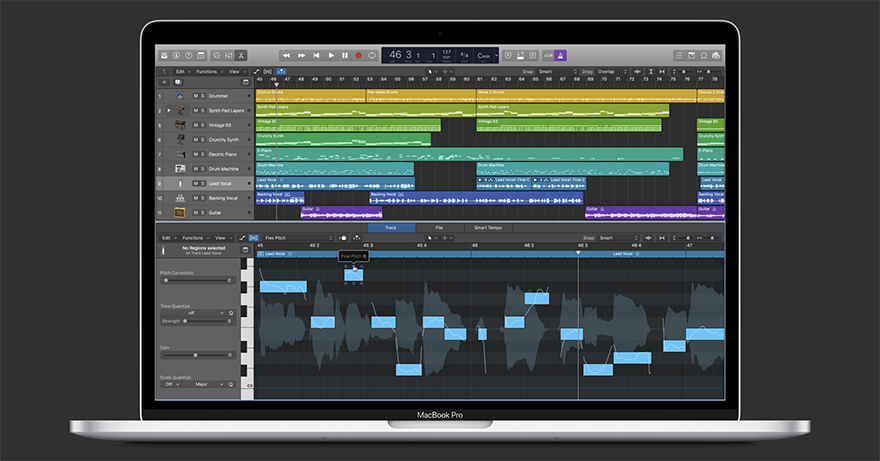Open Functions menu in tracks area
The height and width of the screenshot is (461, 880).
pyautogui.click(x=209, y=72)
